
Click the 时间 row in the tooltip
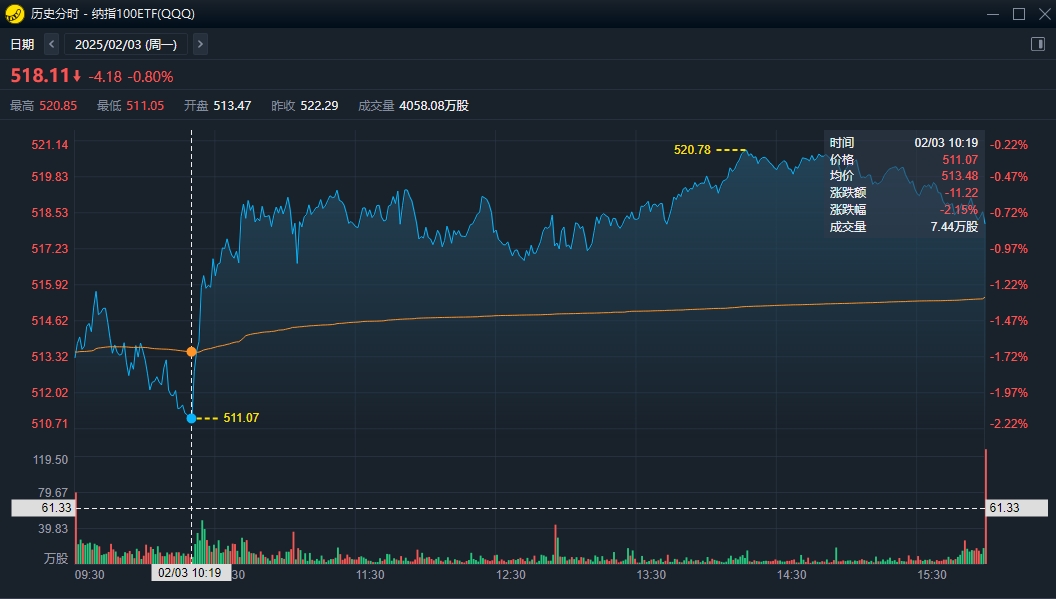[x=904, y=143]
